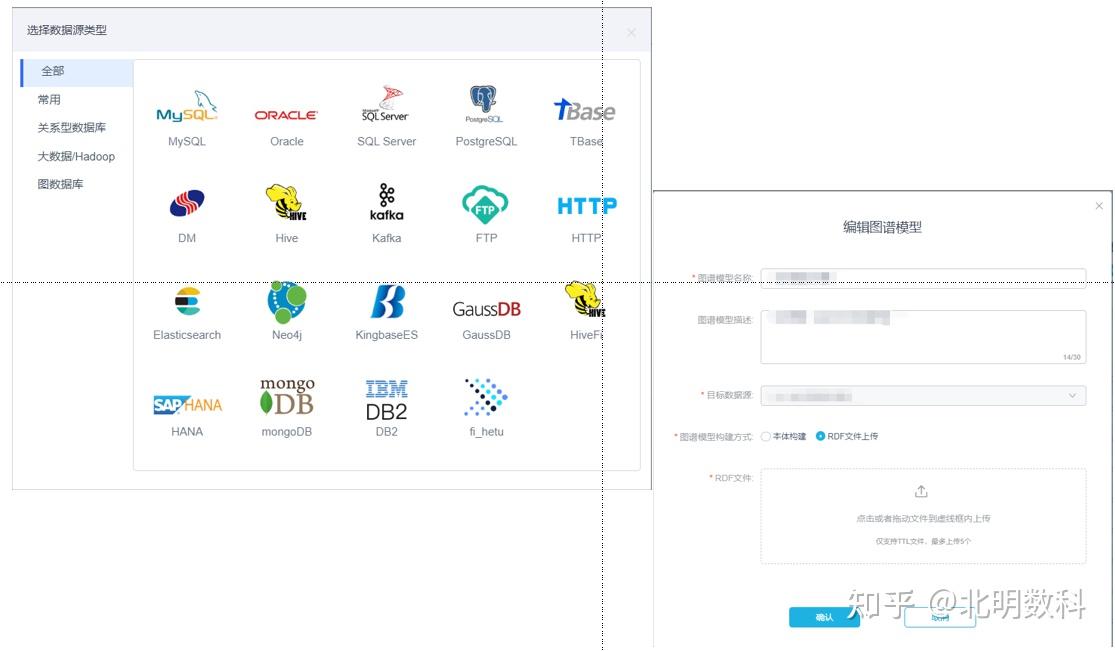Close the 编辑图谱模型 dialog
The image size is (1115, 651).
pos(1099,206)
